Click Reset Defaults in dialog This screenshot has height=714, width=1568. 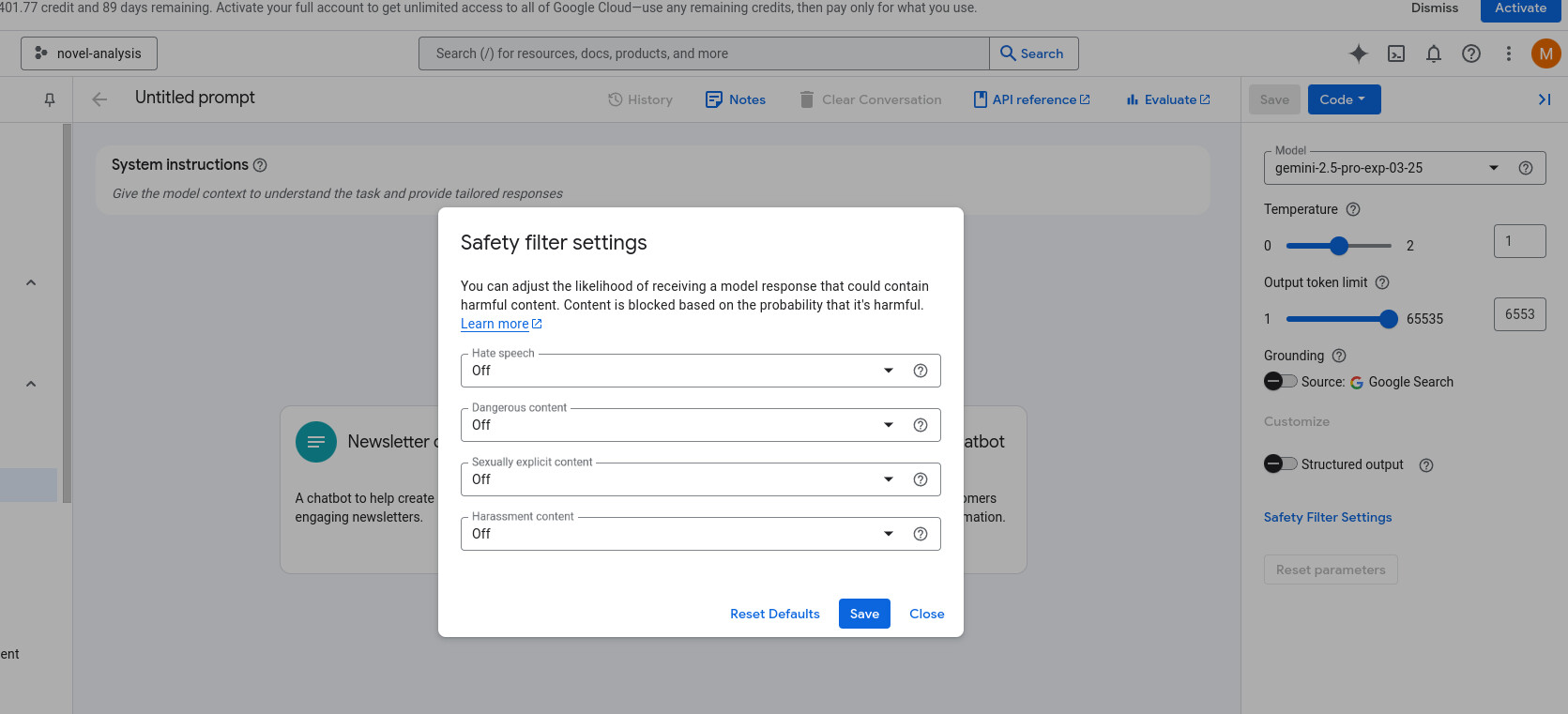pyautogui.click(x=775, y=614)
